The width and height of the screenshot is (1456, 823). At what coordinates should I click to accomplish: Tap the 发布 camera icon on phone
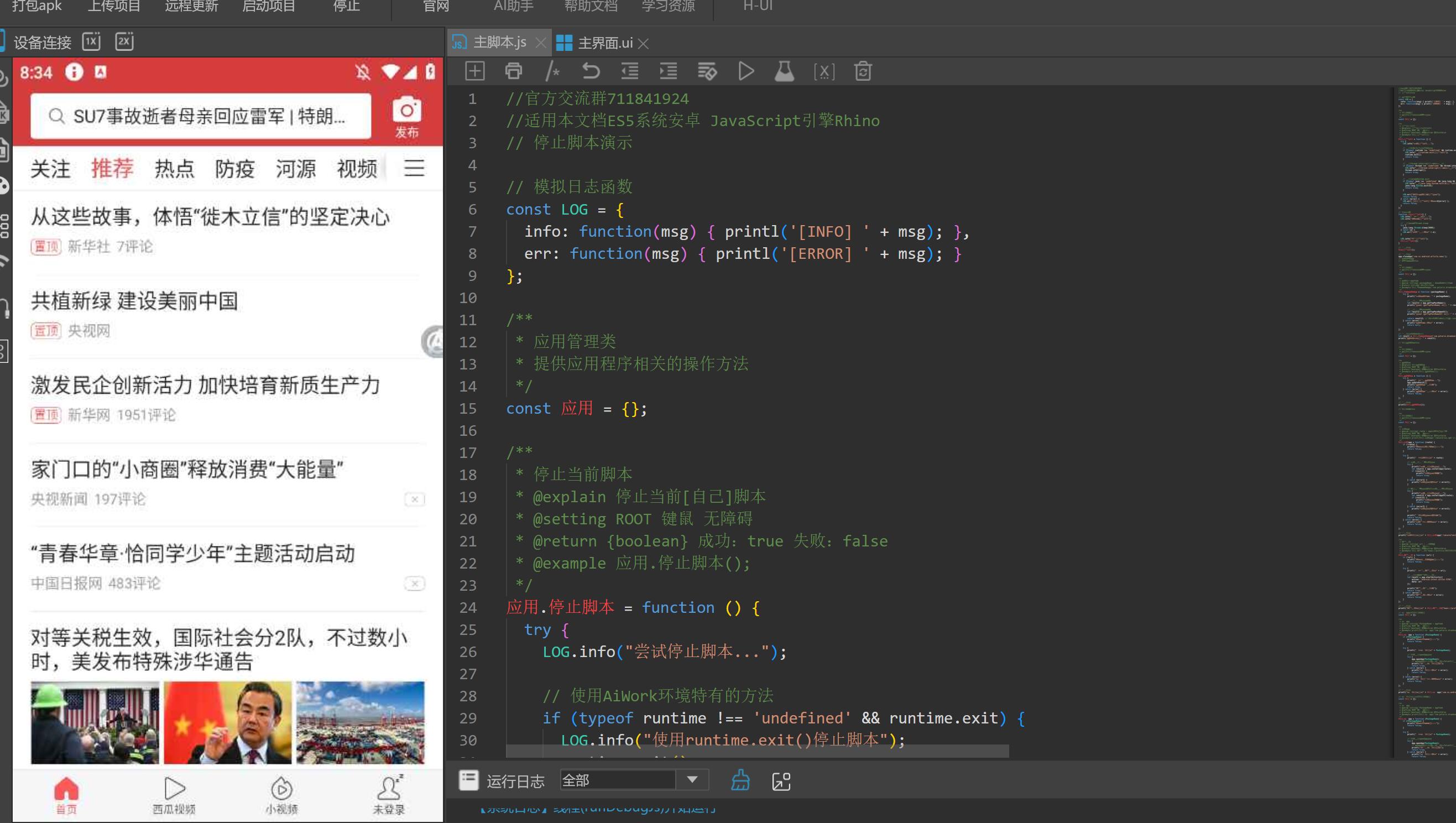click(x=407, y=117)
